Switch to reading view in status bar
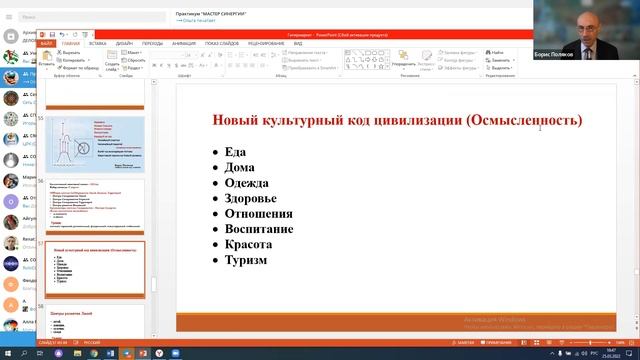The width and height of the screenshot is (640, 360). (x=549, y=343)
